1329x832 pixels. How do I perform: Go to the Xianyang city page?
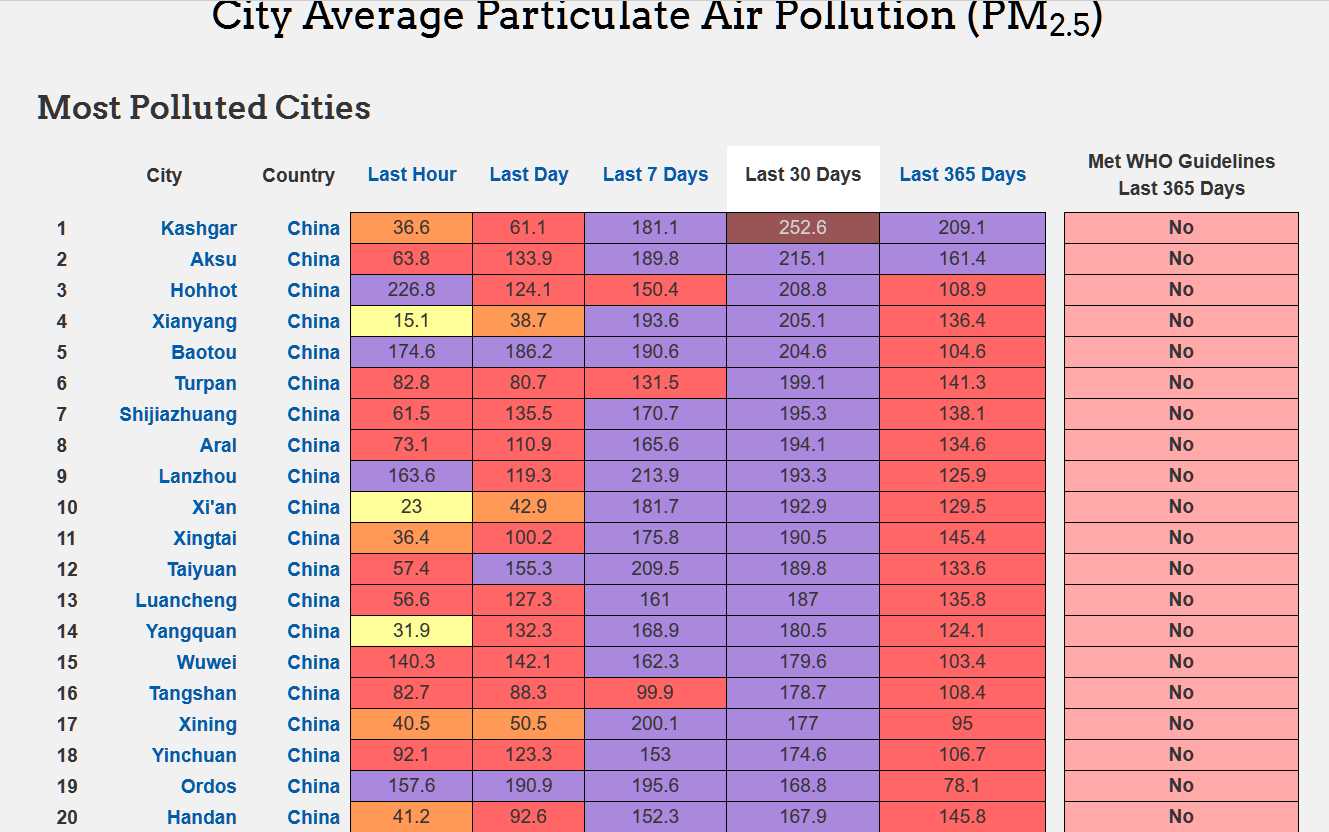[x=194, y=321]
